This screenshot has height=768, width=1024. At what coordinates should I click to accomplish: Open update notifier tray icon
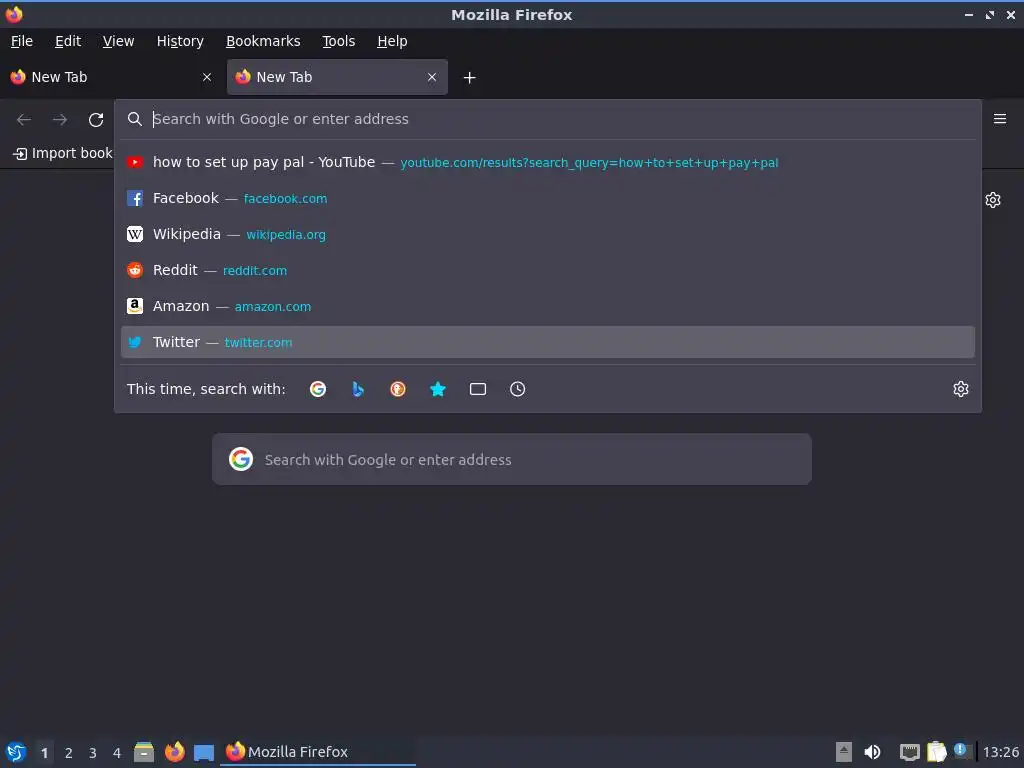pos(961,750)
